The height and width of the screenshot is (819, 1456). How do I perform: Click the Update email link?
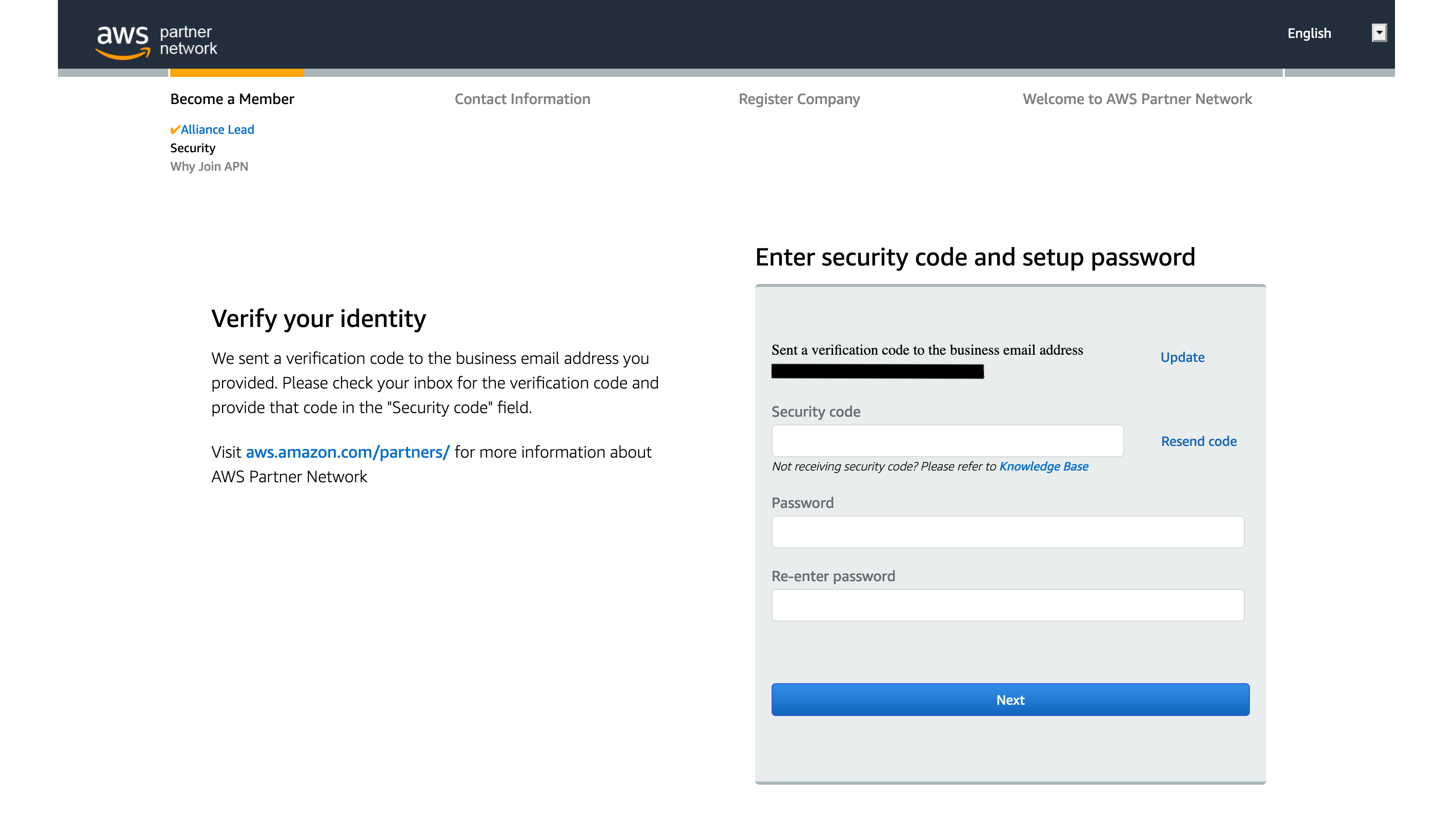(1182, 357)
